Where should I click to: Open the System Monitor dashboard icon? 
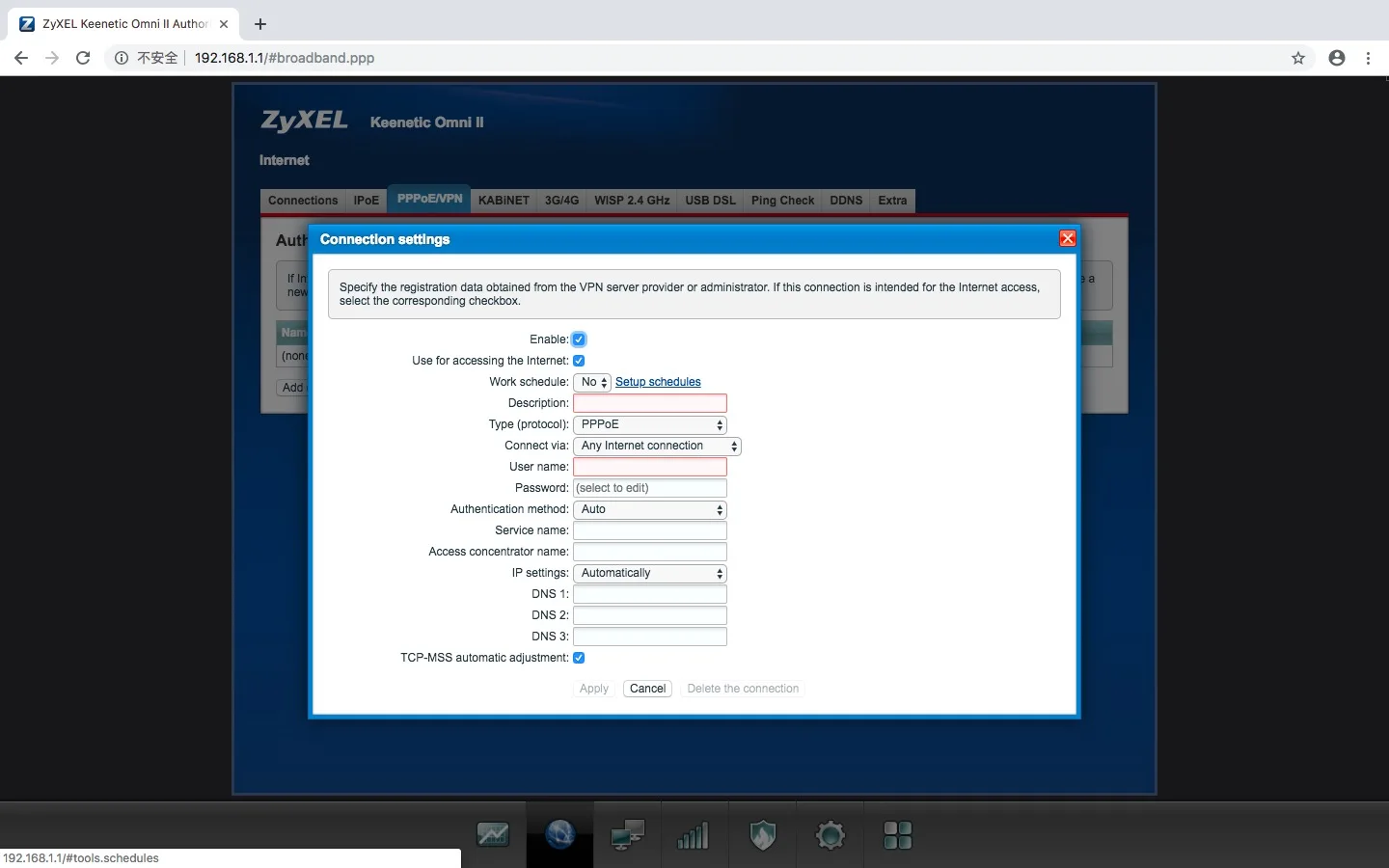[x=493, y=834]
